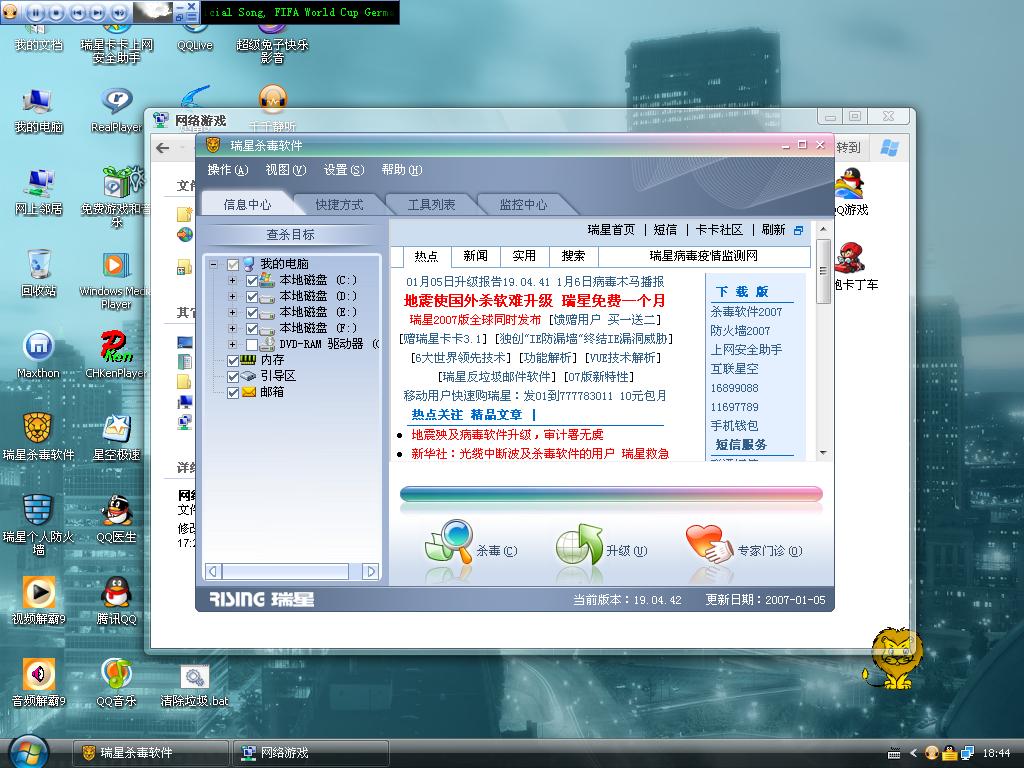Image resolution: width=1024 pixels, height=768 pixels.
Task: Show hidden tray icons arrow
Action: 914,753
